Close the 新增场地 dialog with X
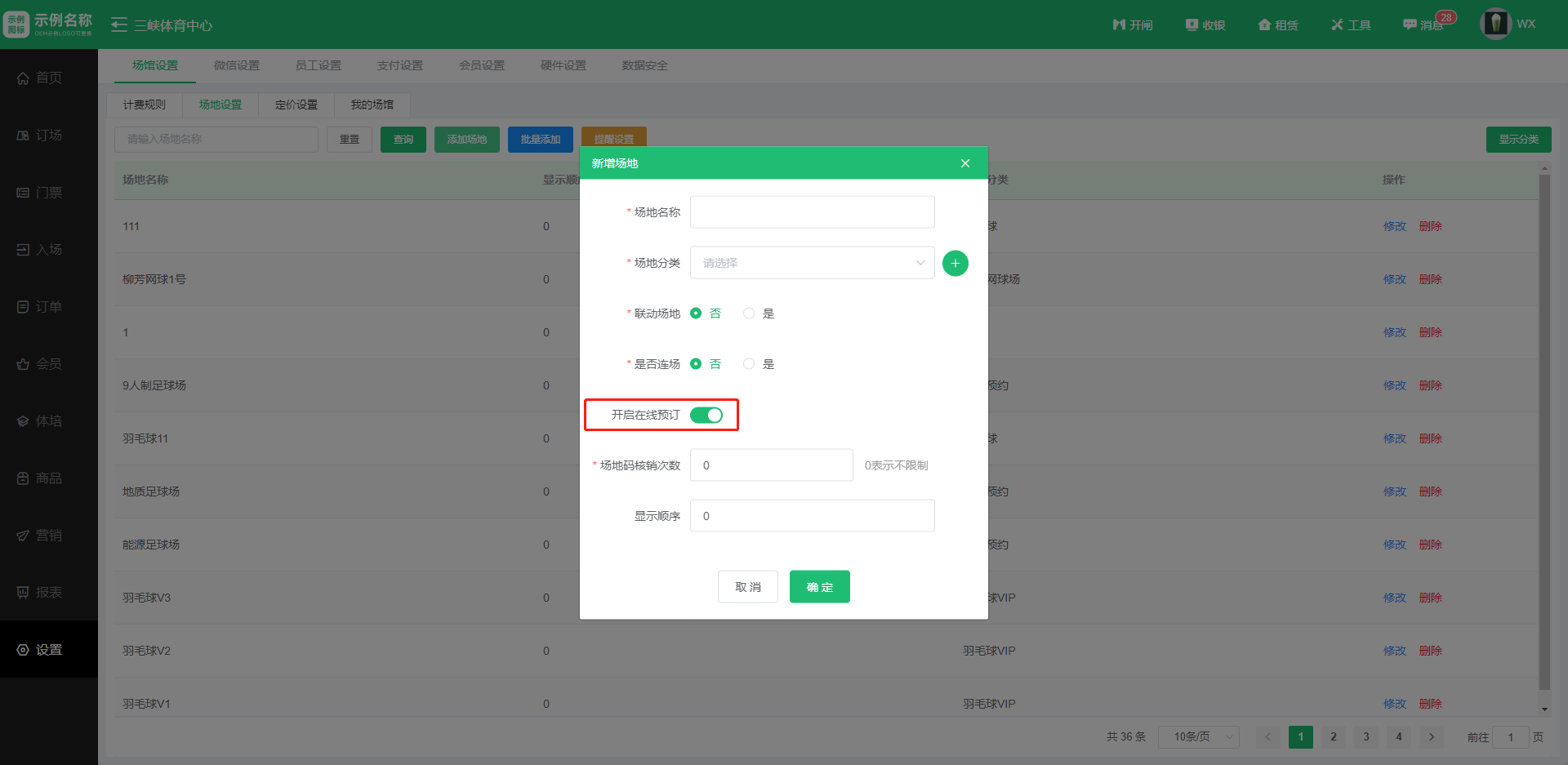 pos(965,163)
